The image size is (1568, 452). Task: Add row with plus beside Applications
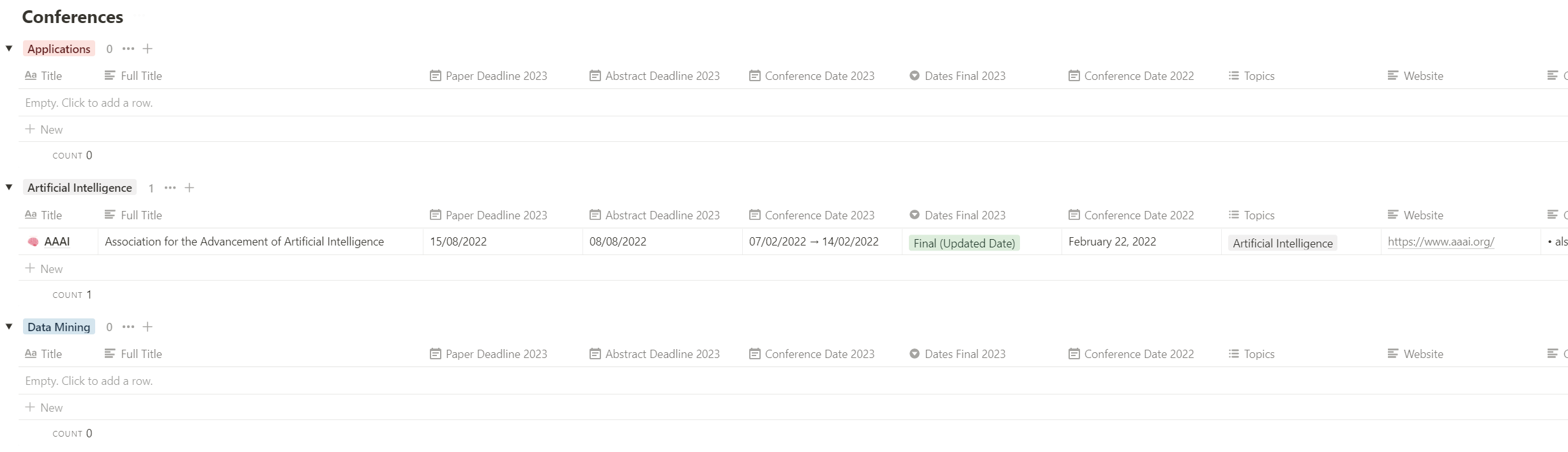(148, 49)
